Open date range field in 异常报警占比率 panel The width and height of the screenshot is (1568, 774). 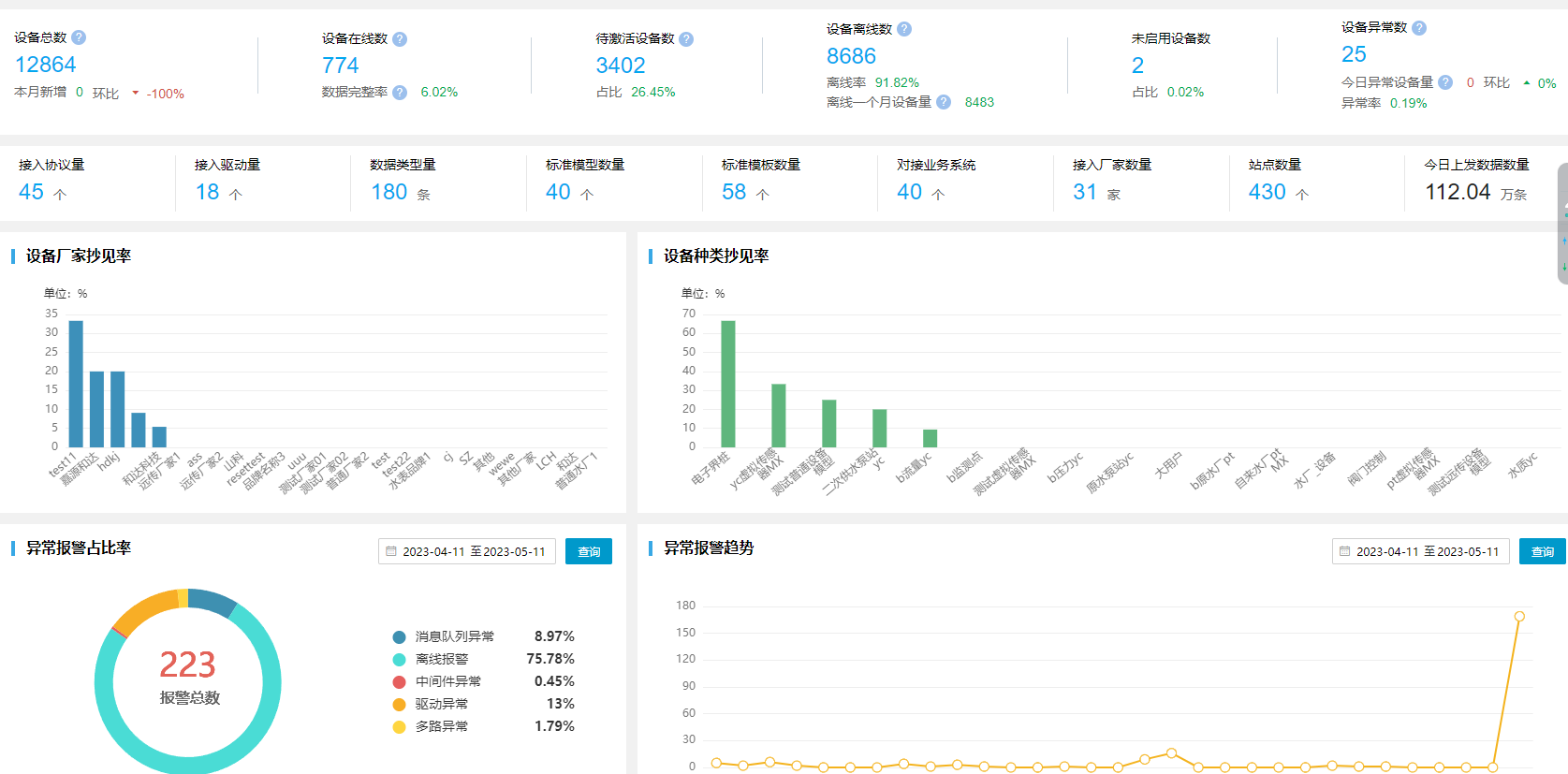point(467,551)
